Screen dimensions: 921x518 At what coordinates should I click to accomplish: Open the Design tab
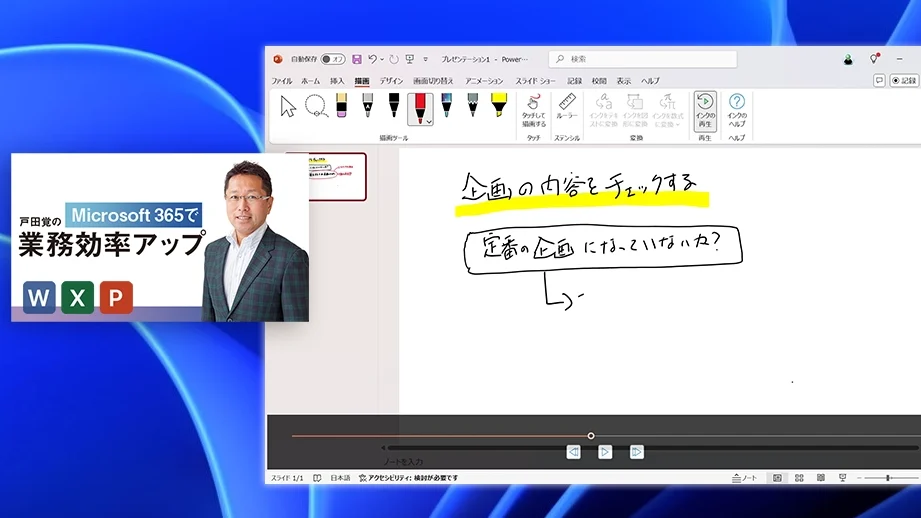coord(391,80)
